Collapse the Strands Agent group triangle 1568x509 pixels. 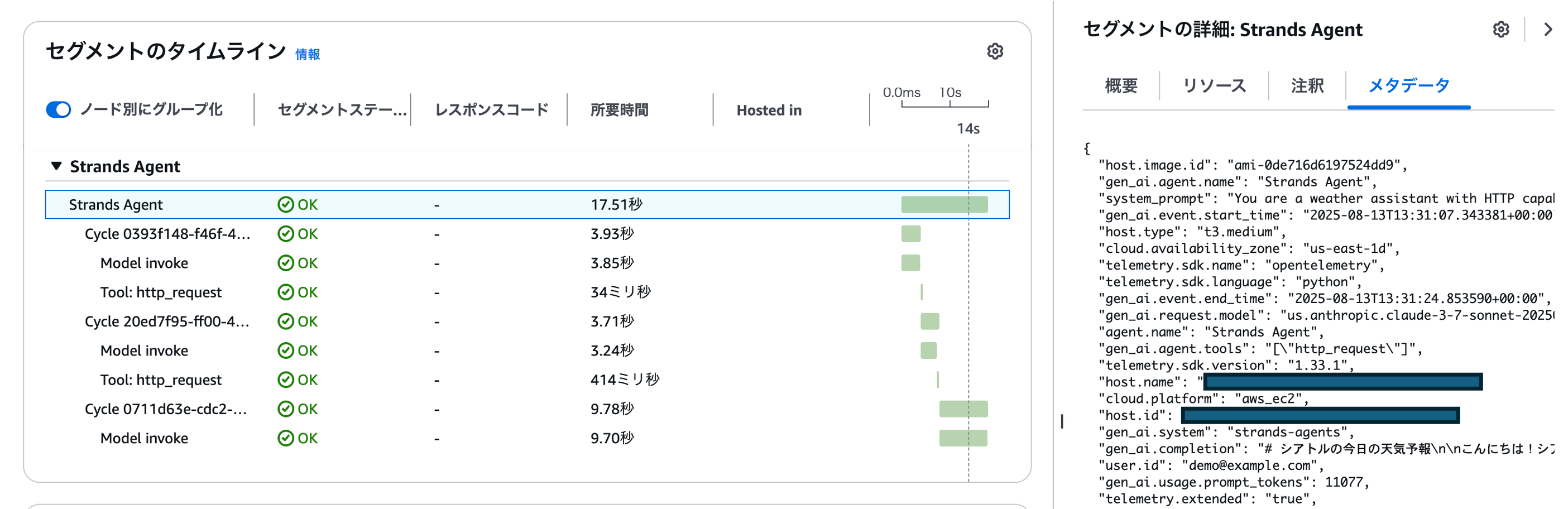point(56,166)
